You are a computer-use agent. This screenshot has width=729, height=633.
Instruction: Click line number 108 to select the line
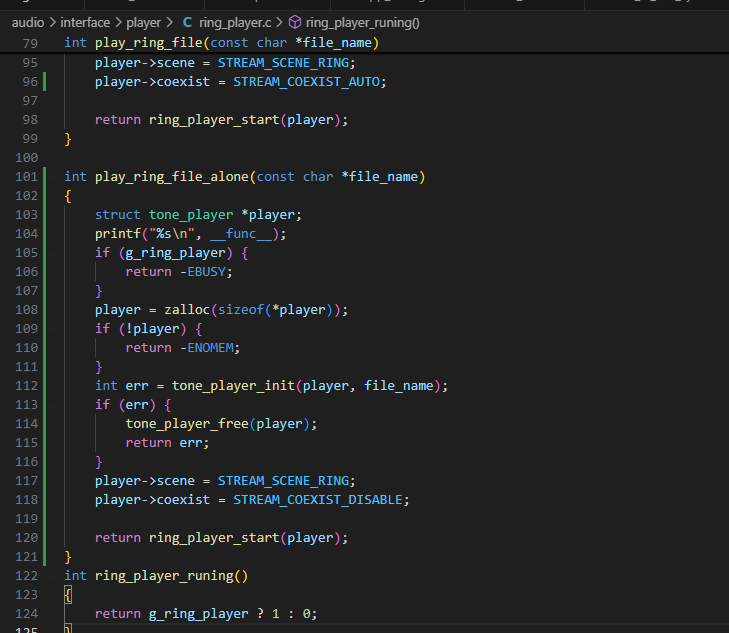pyautogui.click(x=27, y=310)
